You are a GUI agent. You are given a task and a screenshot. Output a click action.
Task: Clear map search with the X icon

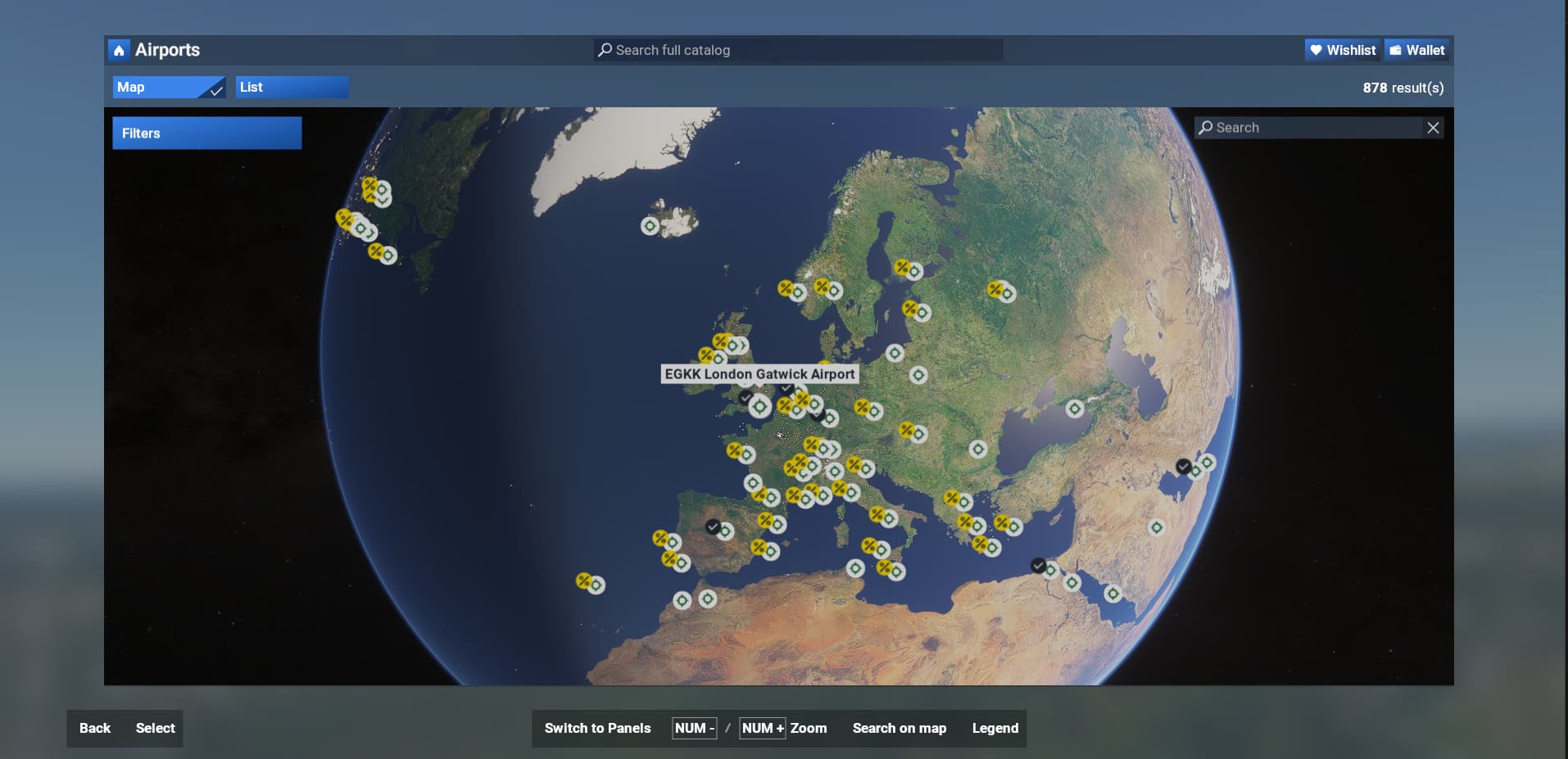tap(1433, 128)
